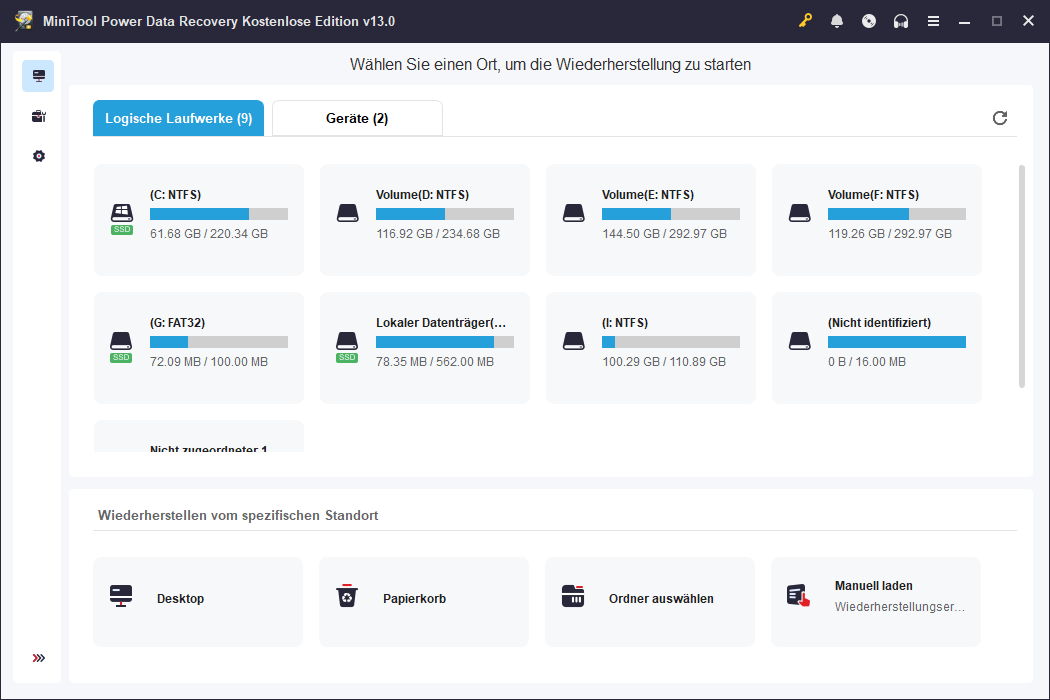This screenshot has height=700, width=1050.
Task: Click the bootable media disc icon
Action: 869,21
